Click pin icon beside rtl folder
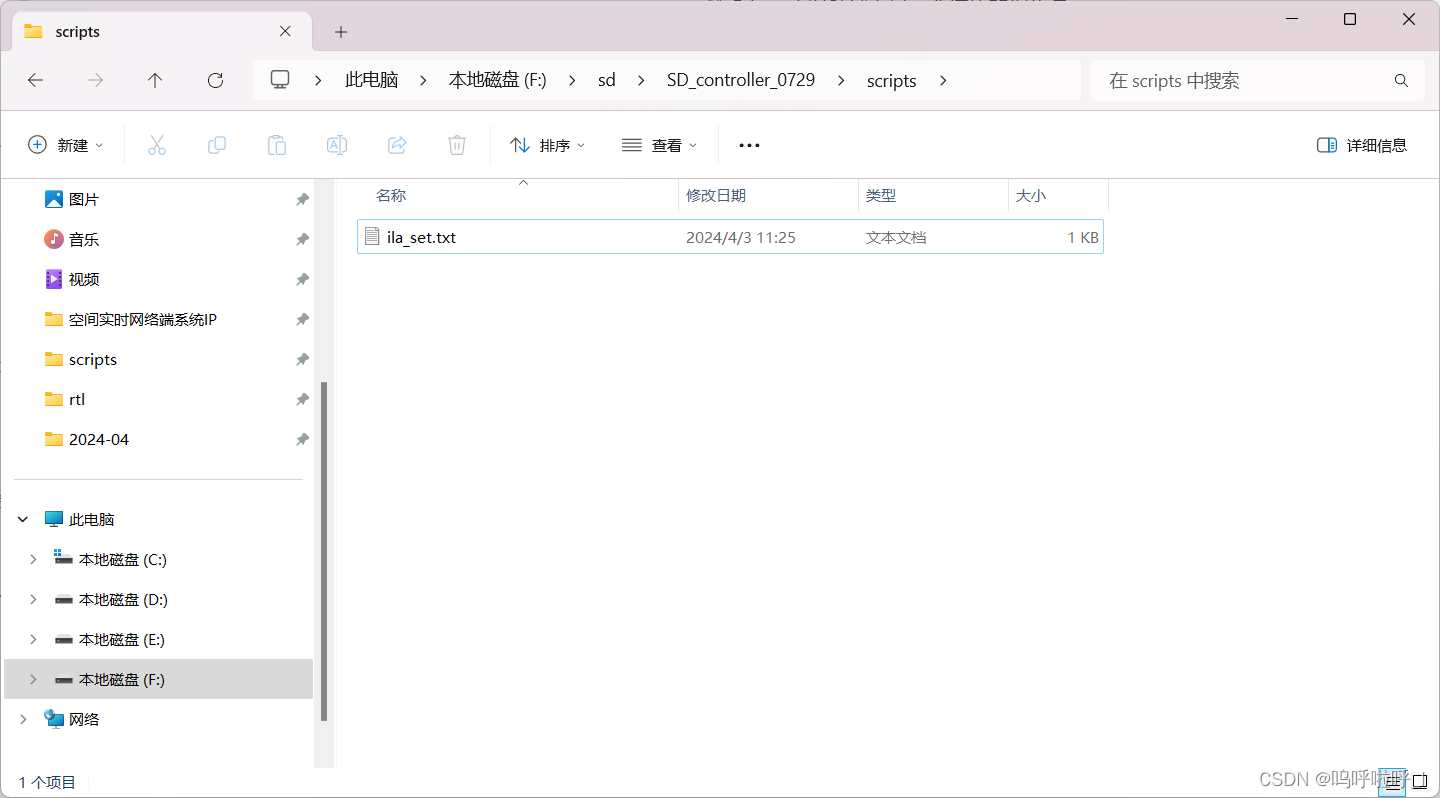Viewport: 1440px width, 798px height. 302,400
